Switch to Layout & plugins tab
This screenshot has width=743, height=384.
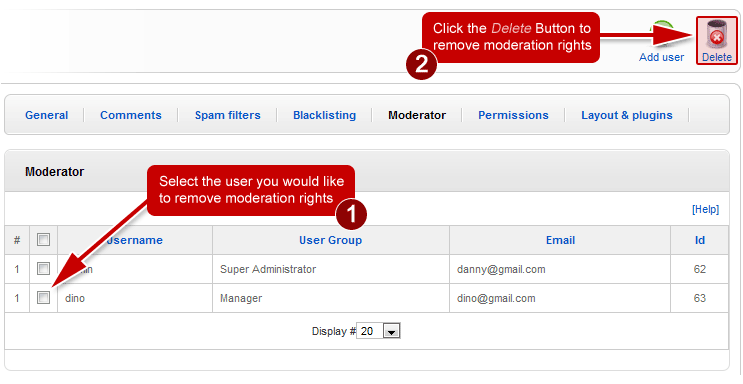tap(627, 115)
